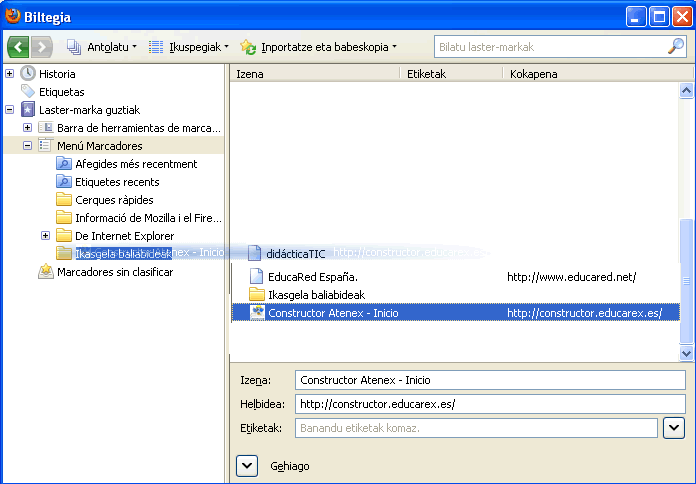Edit the Izena name field
Image resolution: width=696 pixels, height=484 pixels.
click(490, 380)
